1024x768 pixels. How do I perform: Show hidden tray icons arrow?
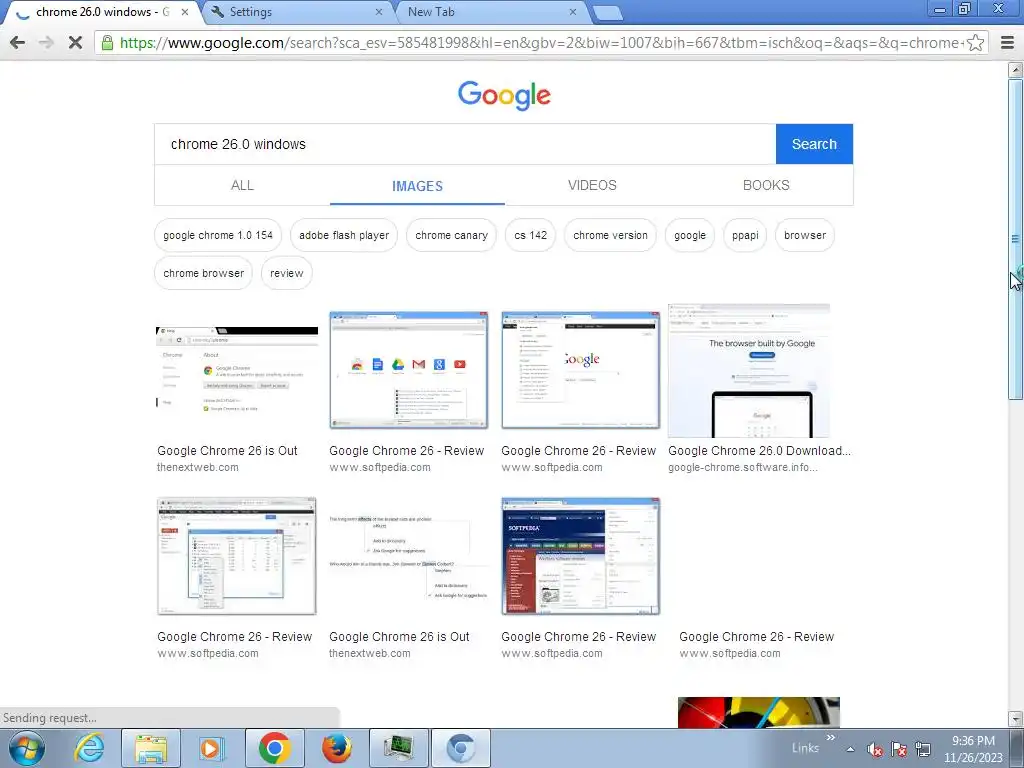click(x=850, y=750)
